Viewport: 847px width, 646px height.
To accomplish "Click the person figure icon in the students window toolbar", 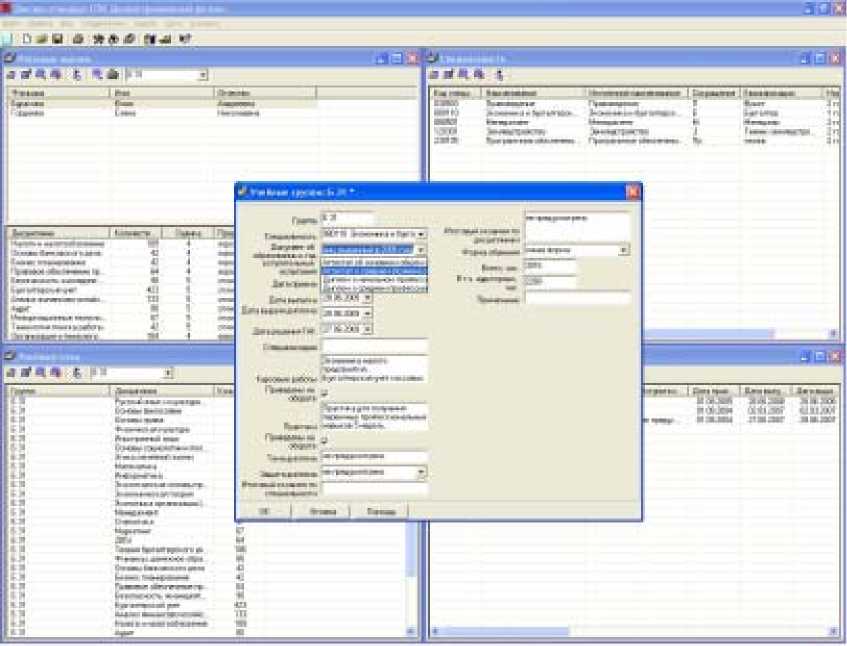I will (x=77, y=75).
